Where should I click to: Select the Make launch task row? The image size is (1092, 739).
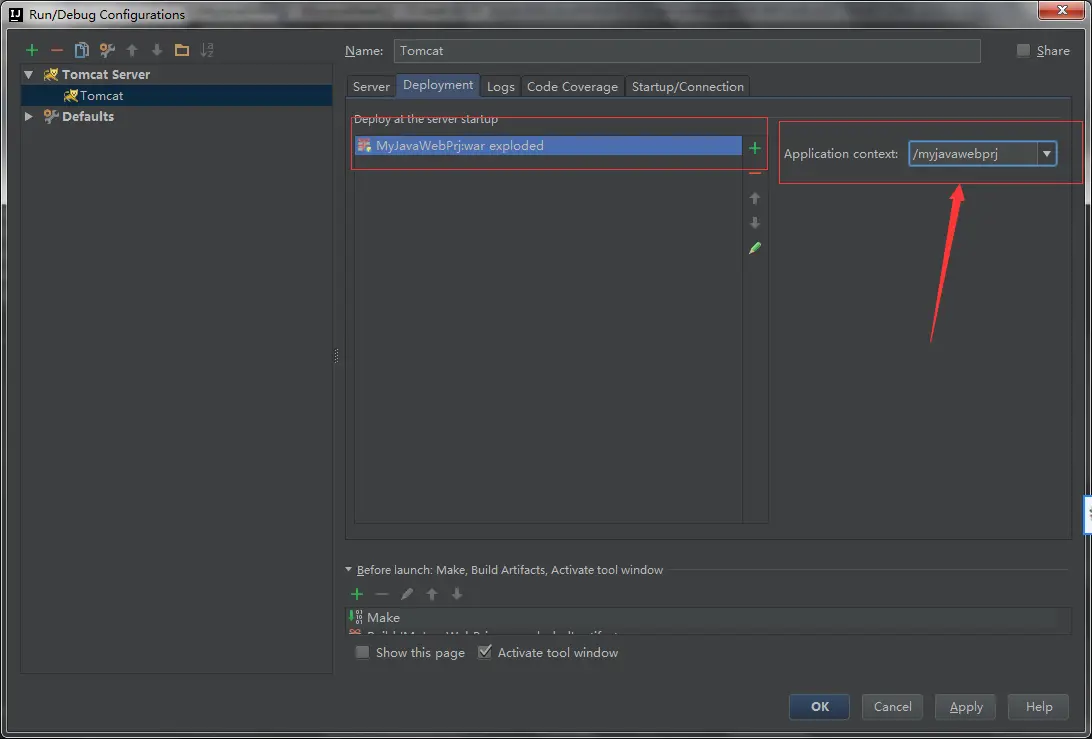(708, 617)
